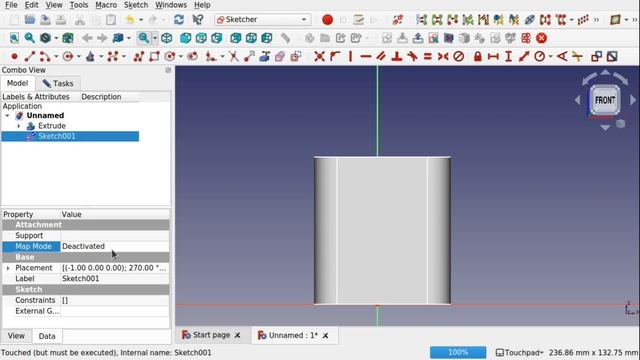This screenshot has height=360, width=640.
Task: Click the Label value Sketch001
Action: click(115, 279)
